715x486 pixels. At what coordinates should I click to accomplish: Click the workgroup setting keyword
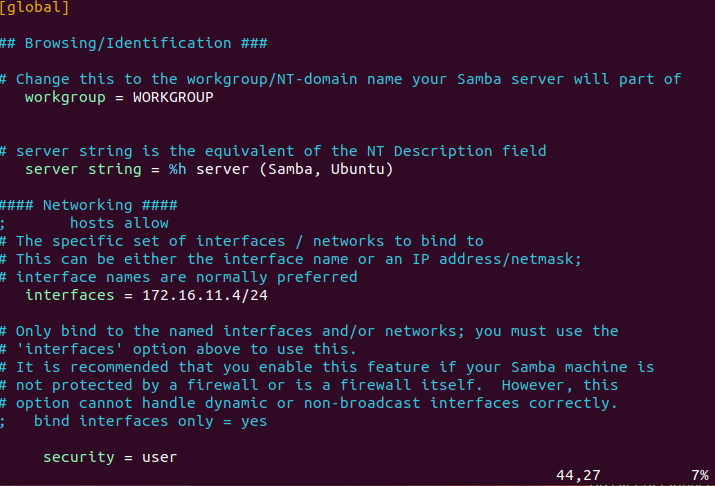point(65,98)
